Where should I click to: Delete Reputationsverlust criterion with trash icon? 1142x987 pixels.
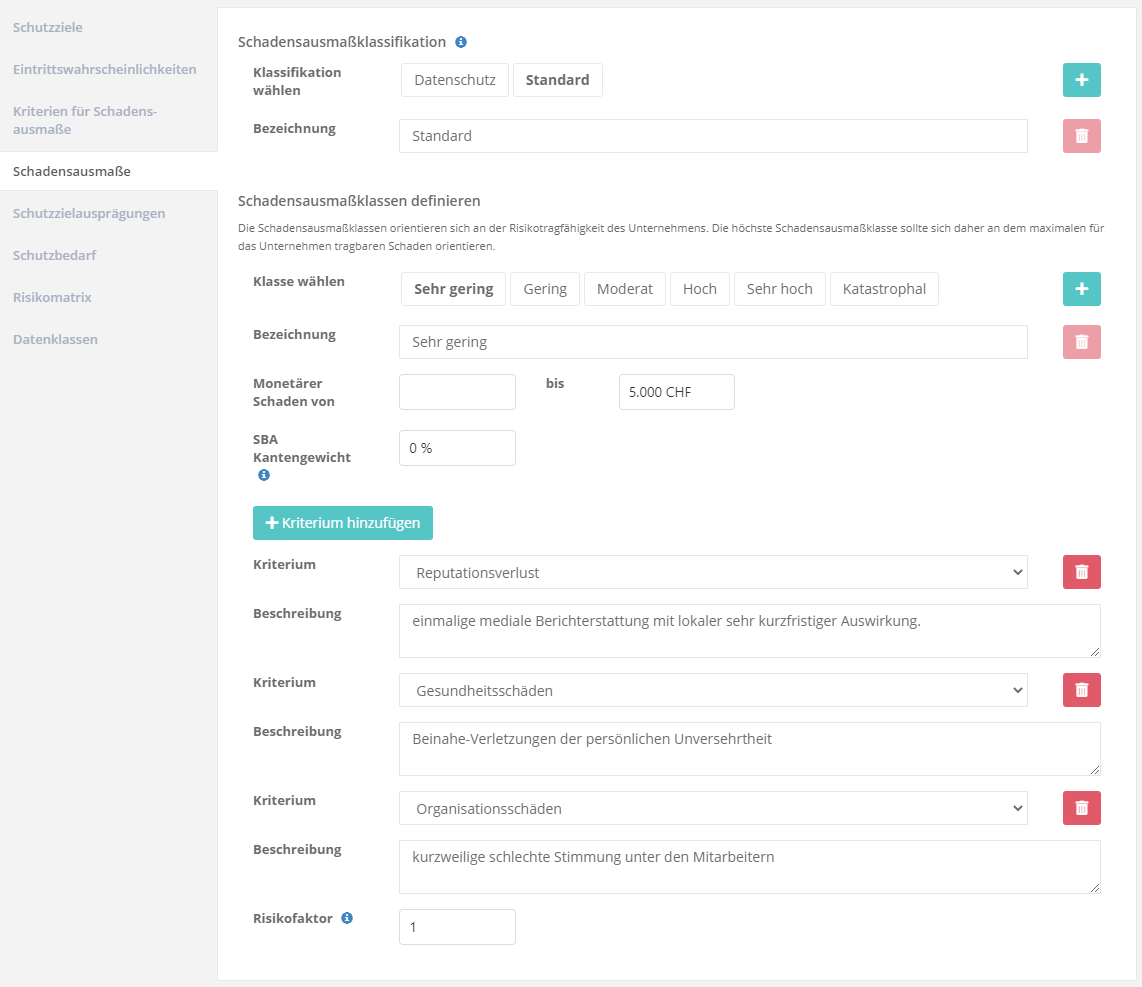point(1081,572)
